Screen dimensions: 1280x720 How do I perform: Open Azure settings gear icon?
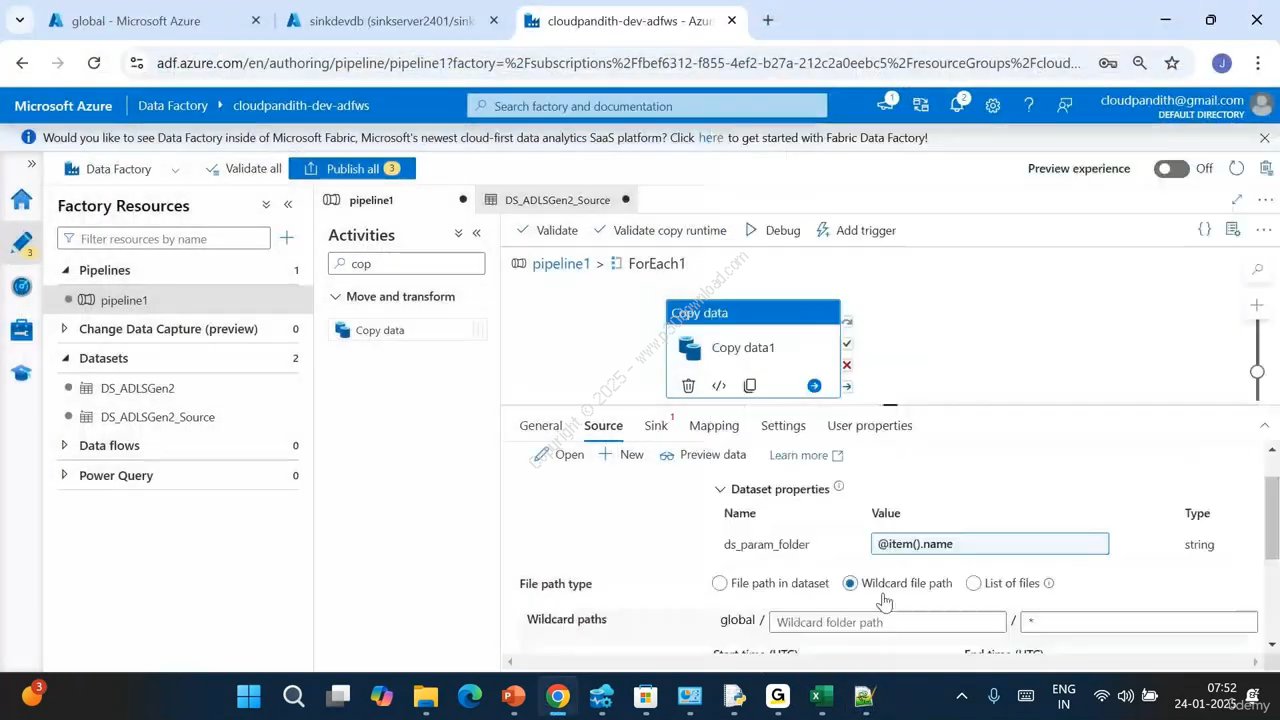(x=993, y=105)
